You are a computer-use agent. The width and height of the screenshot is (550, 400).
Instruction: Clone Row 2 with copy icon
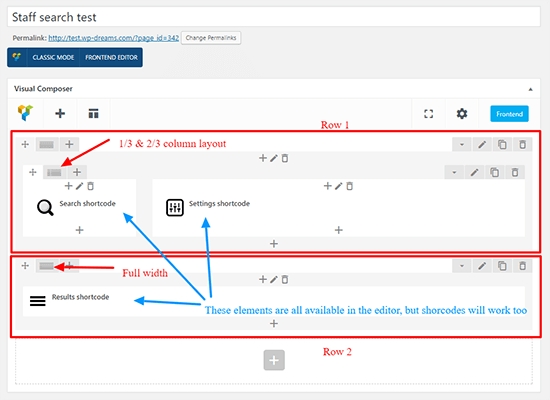click(x=502, y=266)
